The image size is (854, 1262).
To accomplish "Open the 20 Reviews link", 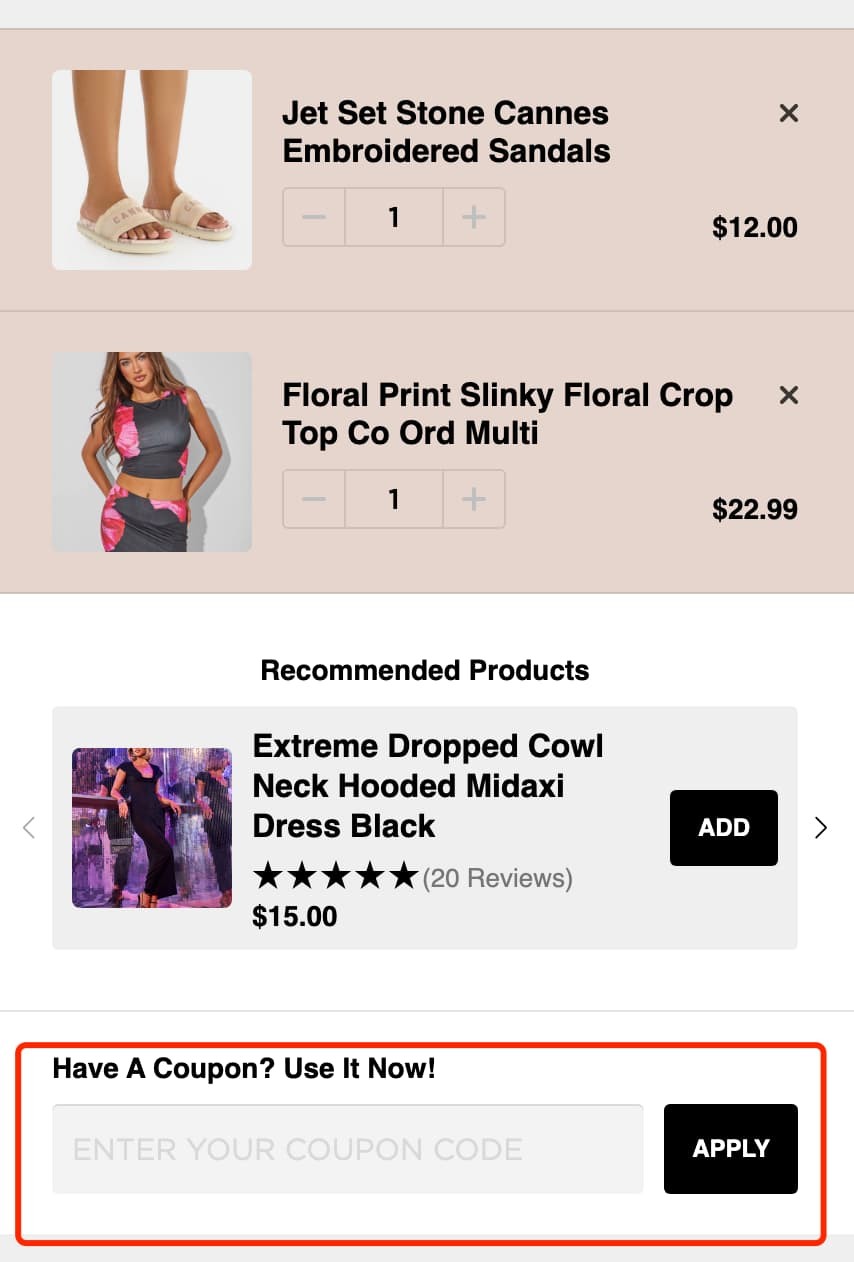I will tap(497, 877).
